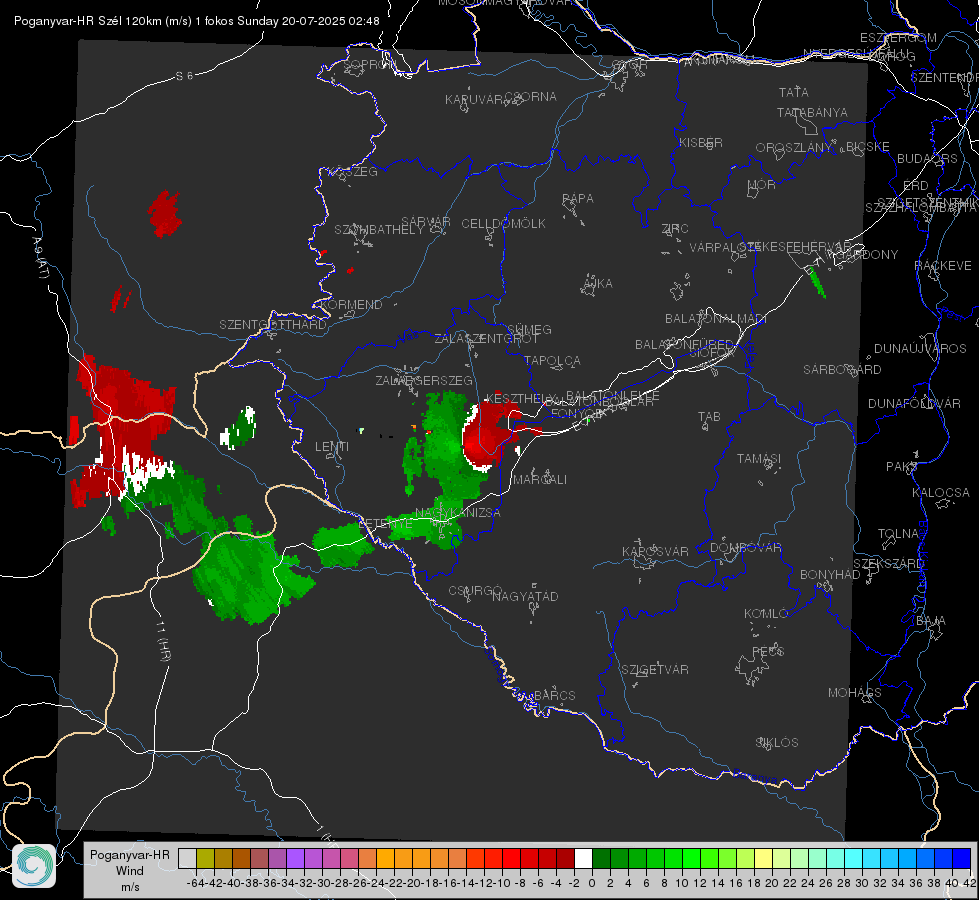
Task: Click the white swatch in the wind legend
Action: click(x=583, y=858)
